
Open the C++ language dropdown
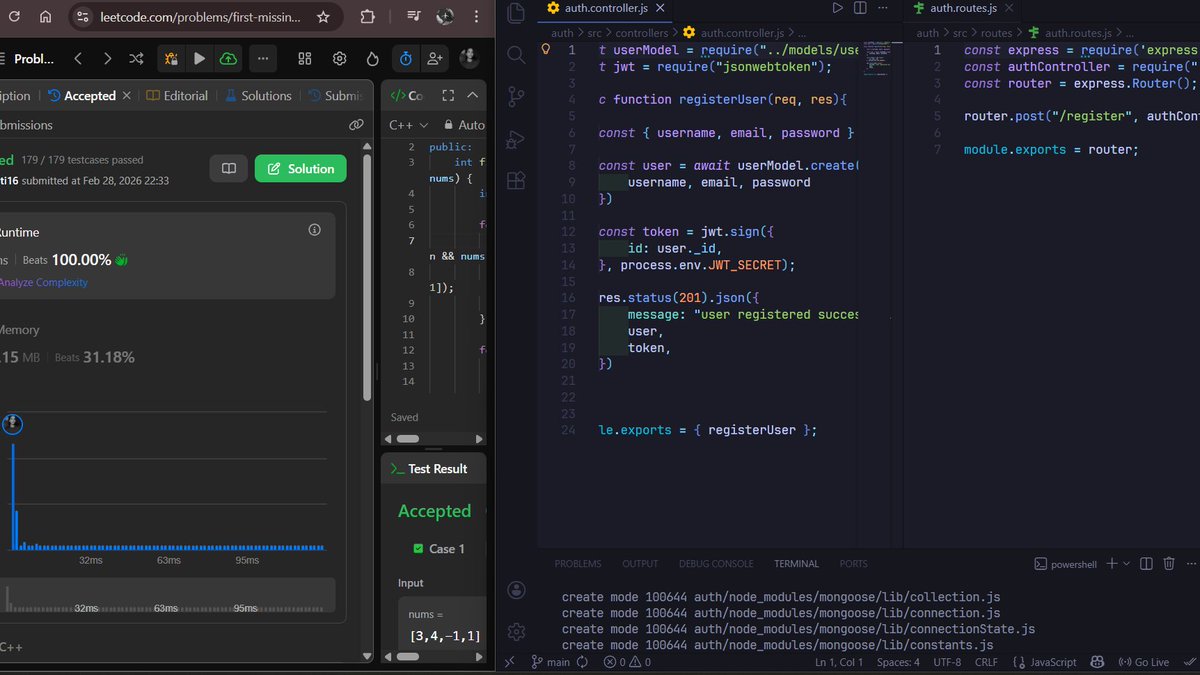408,125
